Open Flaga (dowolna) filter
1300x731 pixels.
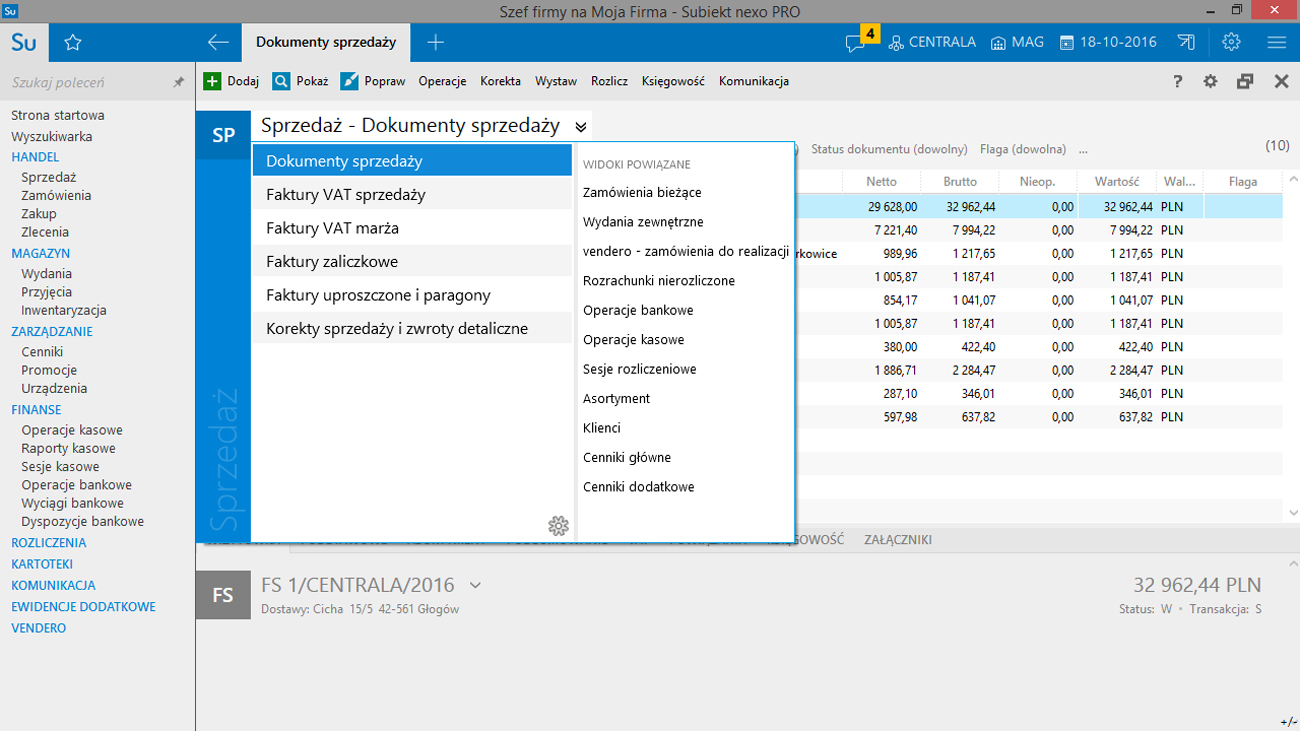click(1023, 149)
